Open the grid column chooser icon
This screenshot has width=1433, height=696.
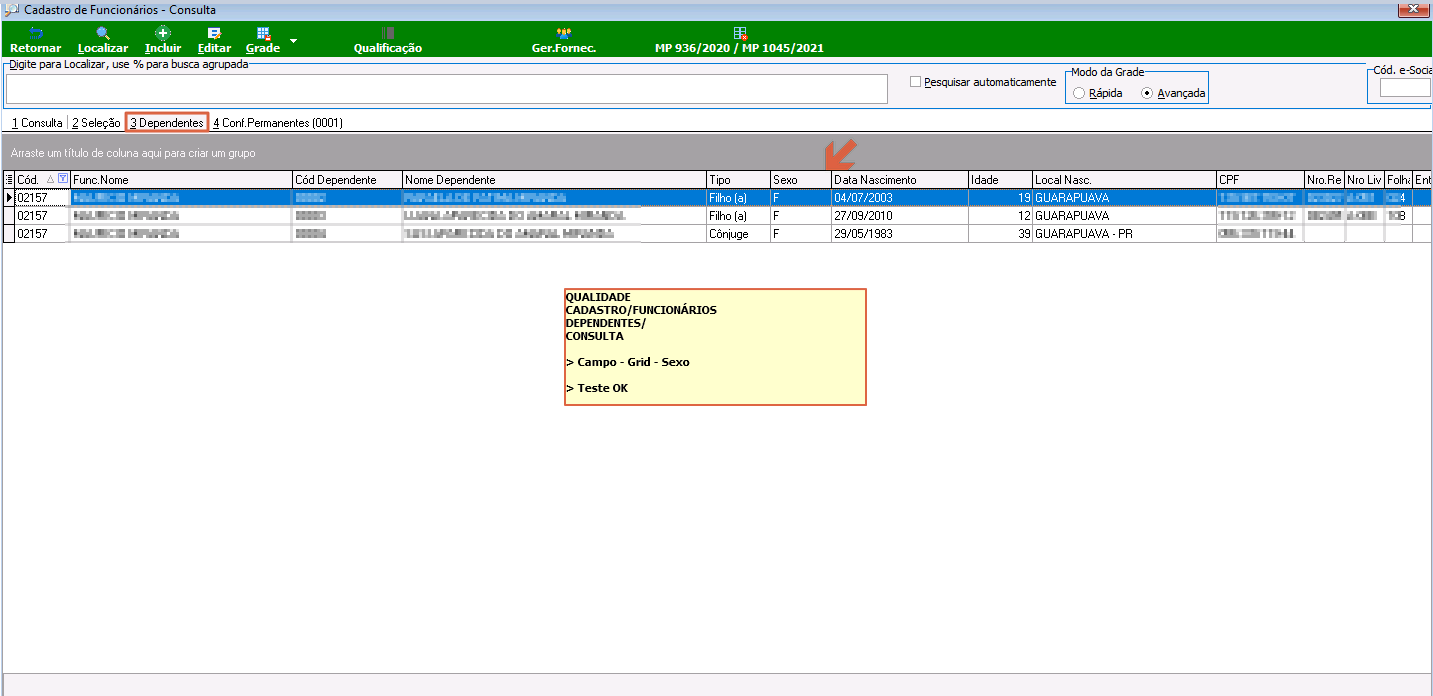tap(9, 179)
